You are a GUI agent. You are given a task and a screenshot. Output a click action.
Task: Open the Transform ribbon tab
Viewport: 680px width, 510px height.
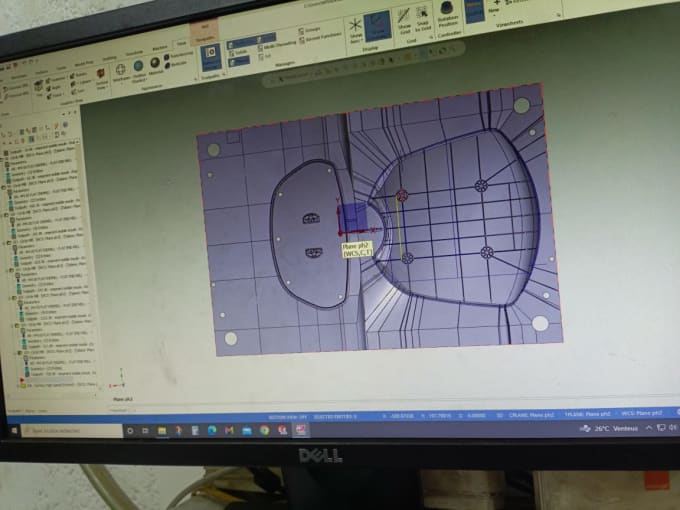click(134, 53)
